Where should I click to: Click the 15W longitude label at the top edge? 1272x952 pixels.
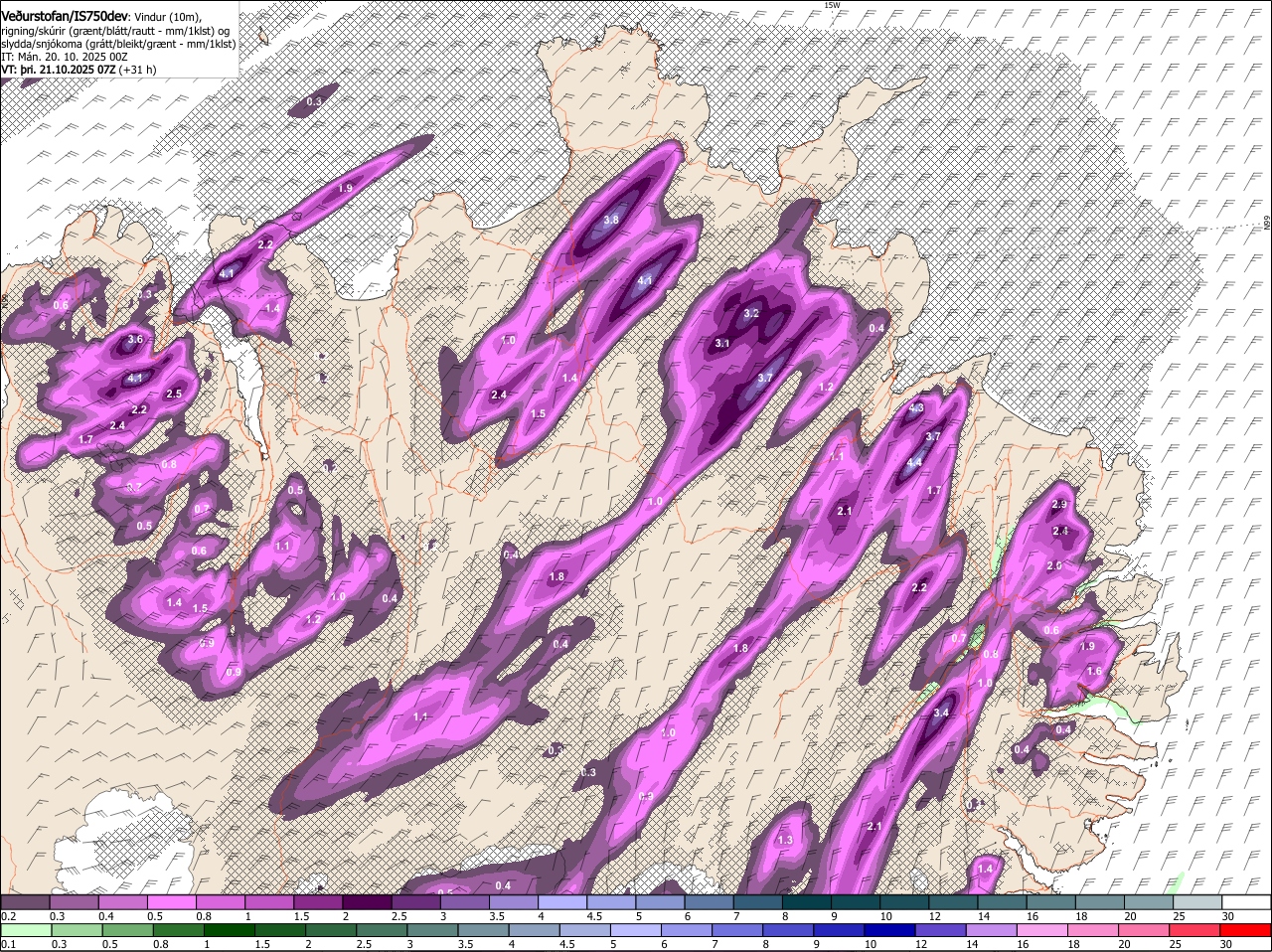(x=832, y=6)
